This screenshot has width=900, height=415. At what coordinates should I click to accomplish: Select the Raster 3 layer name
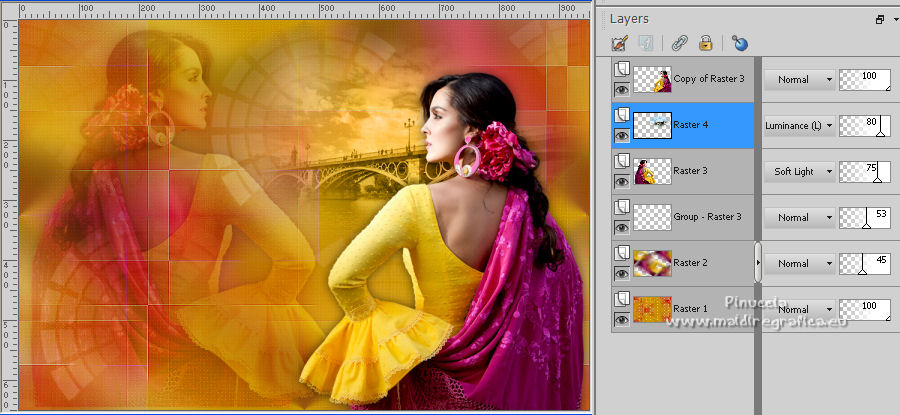(x=690, y=170)
